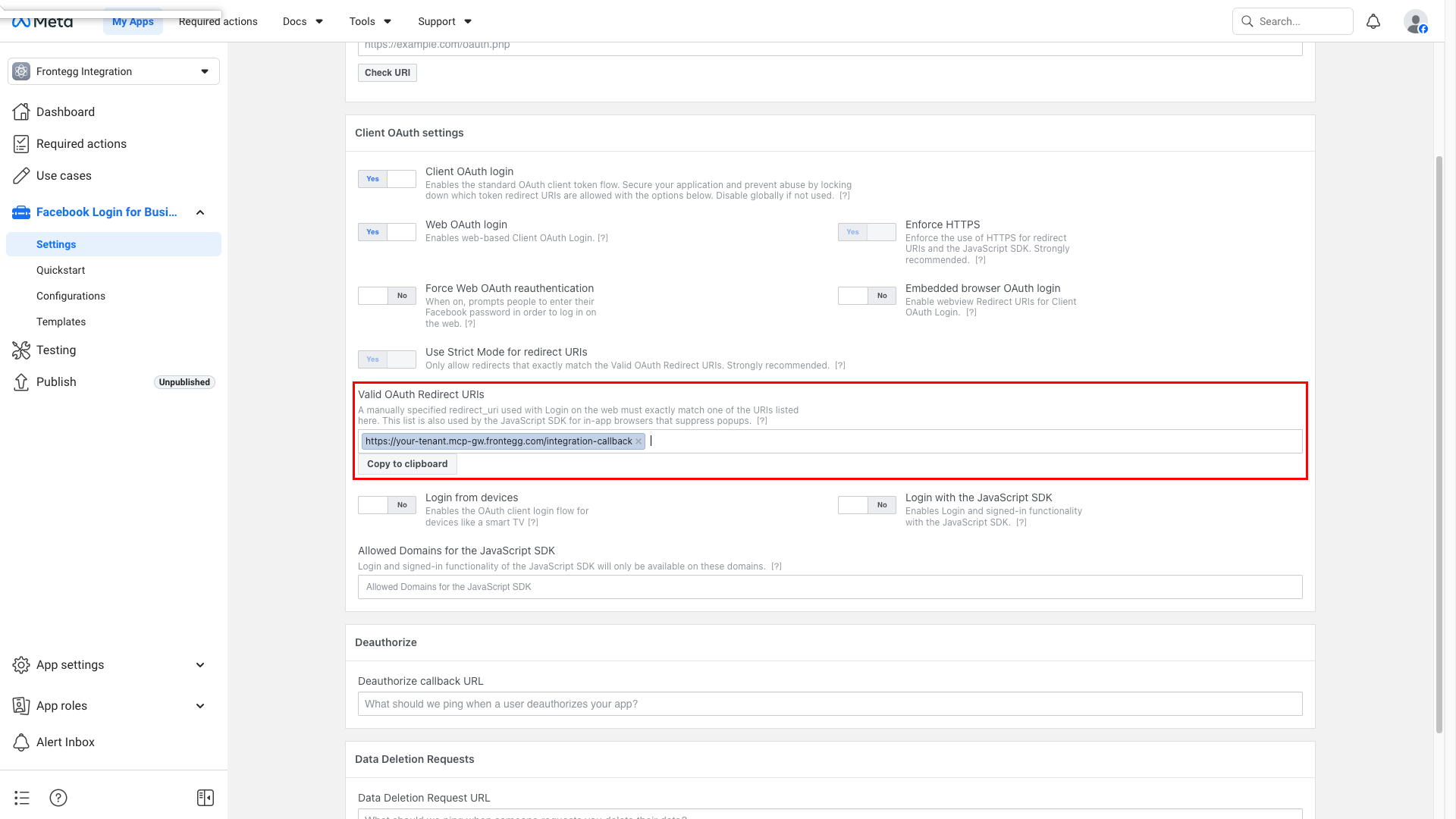Click the Unpublished status badge
1456x819 pixels.
pos(184,382)
